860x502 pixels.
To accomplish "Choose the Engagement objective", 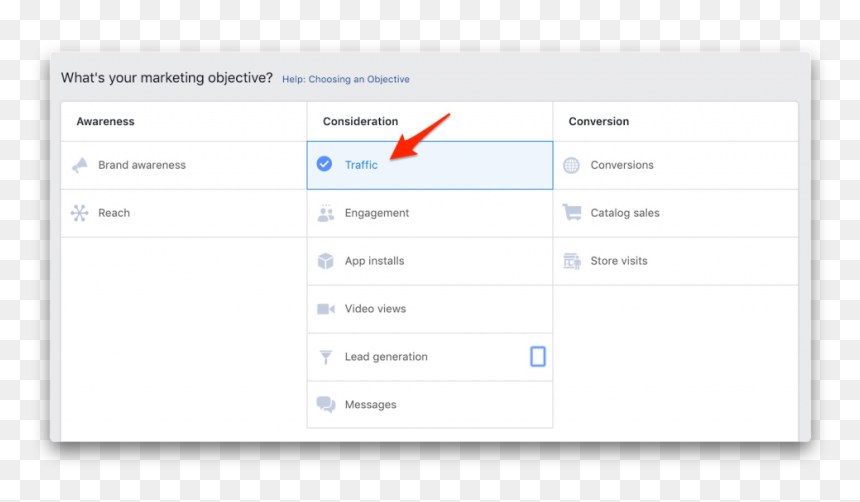I will [429, 213].
